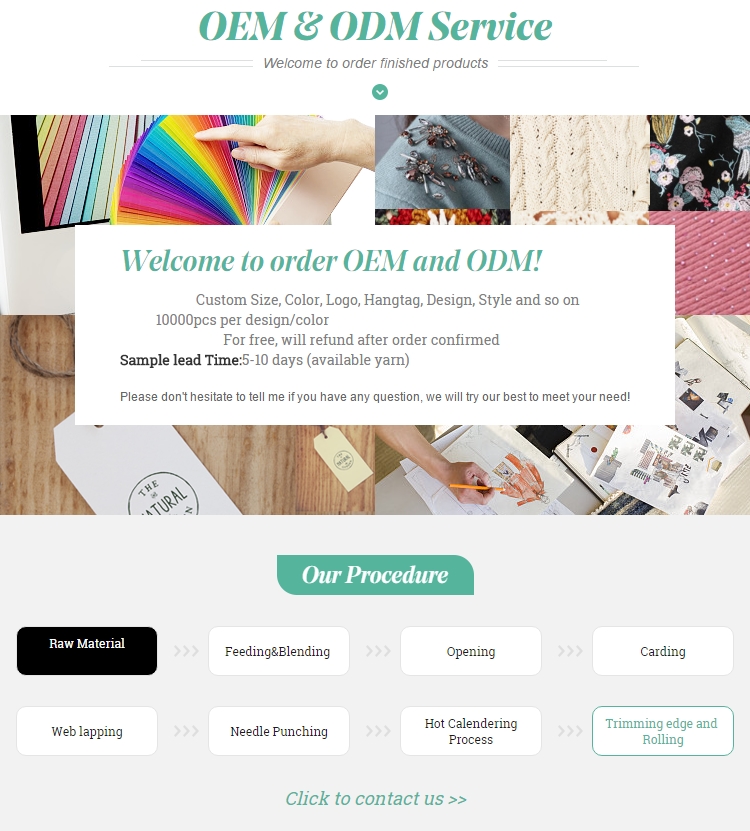Viewport: 750px width, 831px height.
Task: Open the jeweled brooch sweater image
Action: (443, 162)
